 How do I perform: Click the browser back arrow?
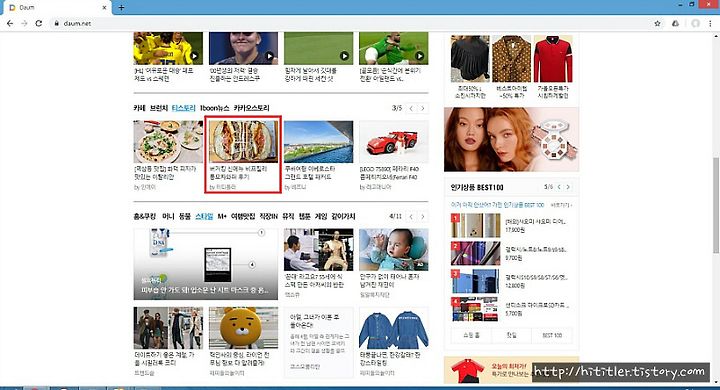pyautogui.click(x=10, y=23)
